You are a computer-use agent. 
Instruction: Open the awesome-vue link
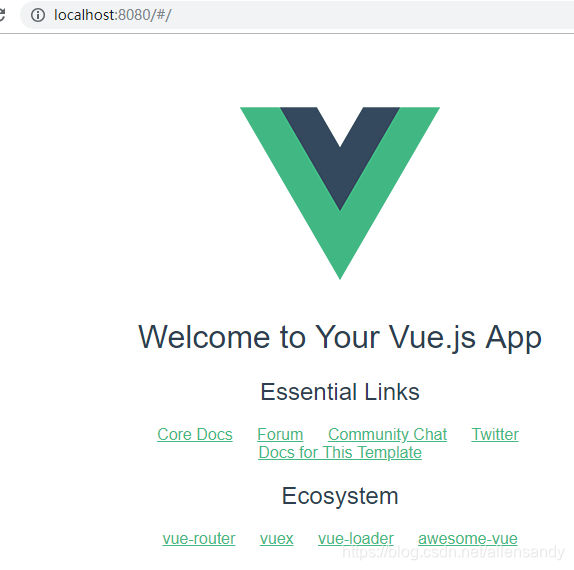[x=467, y=539]
